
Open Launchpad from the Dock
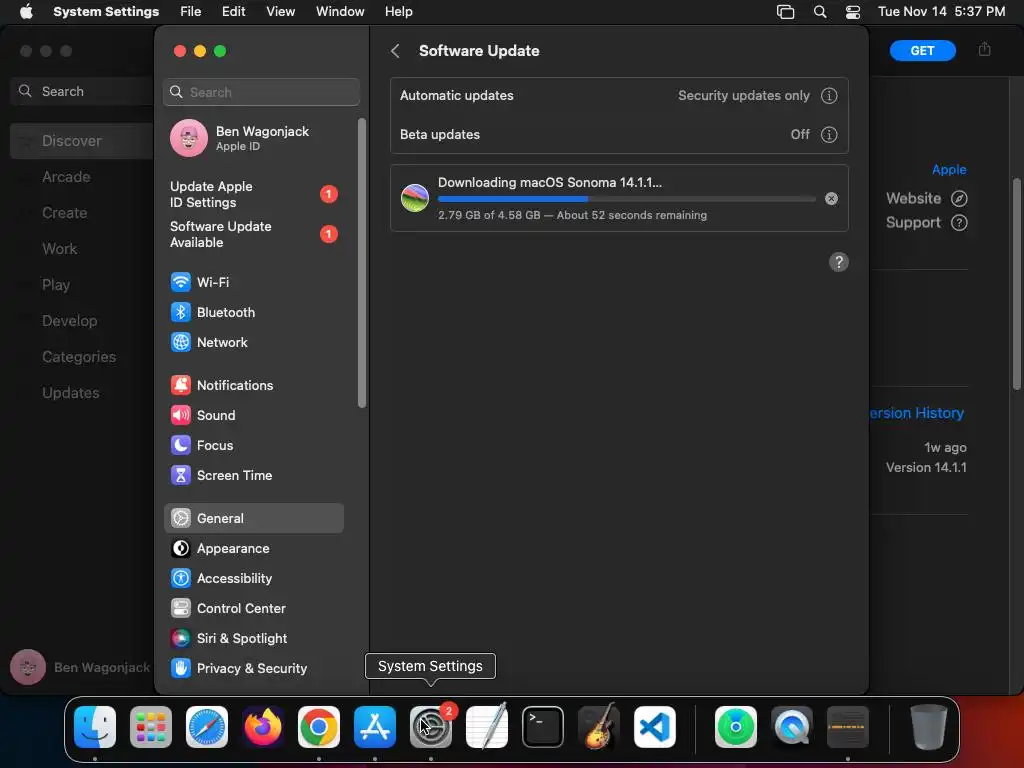point(151,727)
